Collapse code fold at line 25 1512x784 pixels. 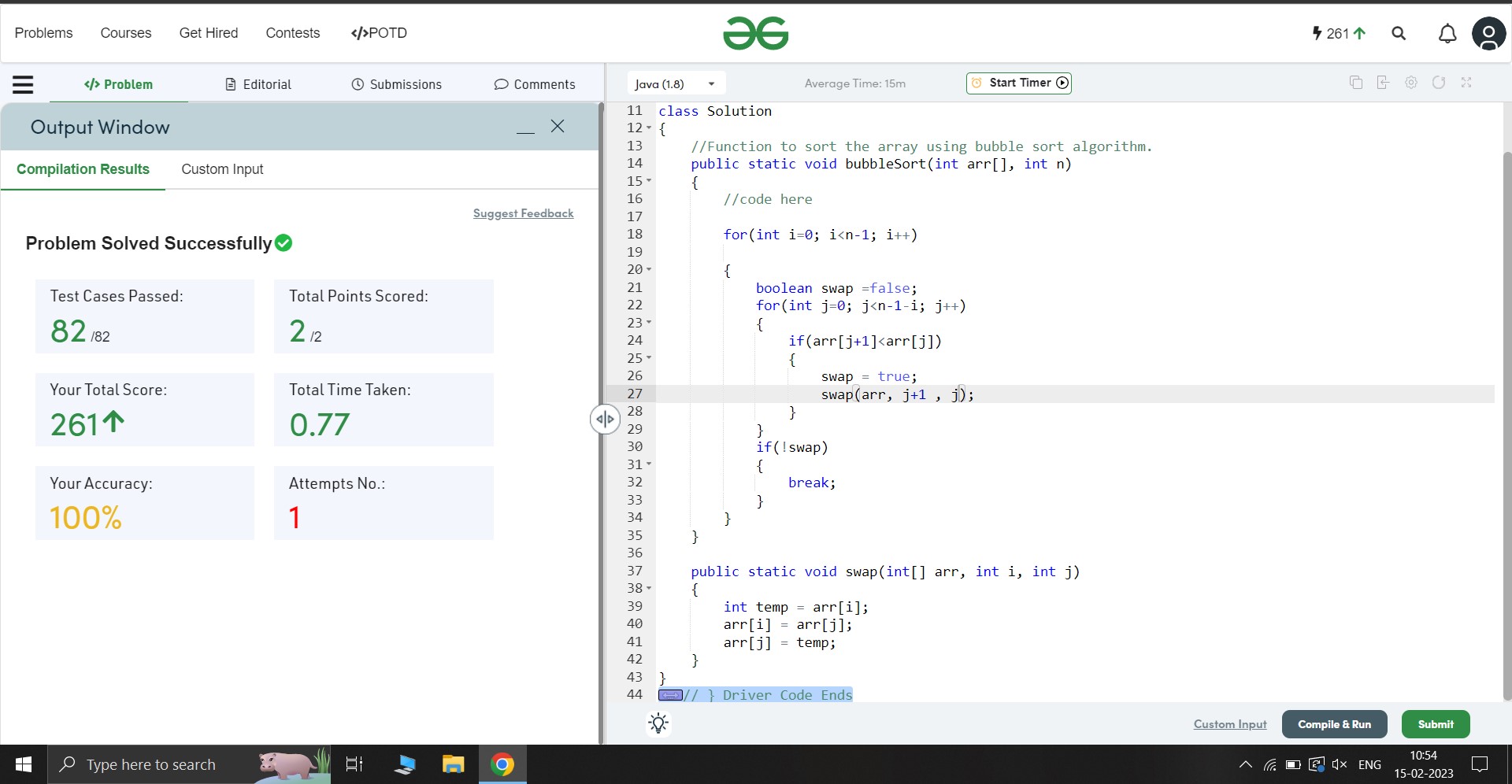[649, 358]
